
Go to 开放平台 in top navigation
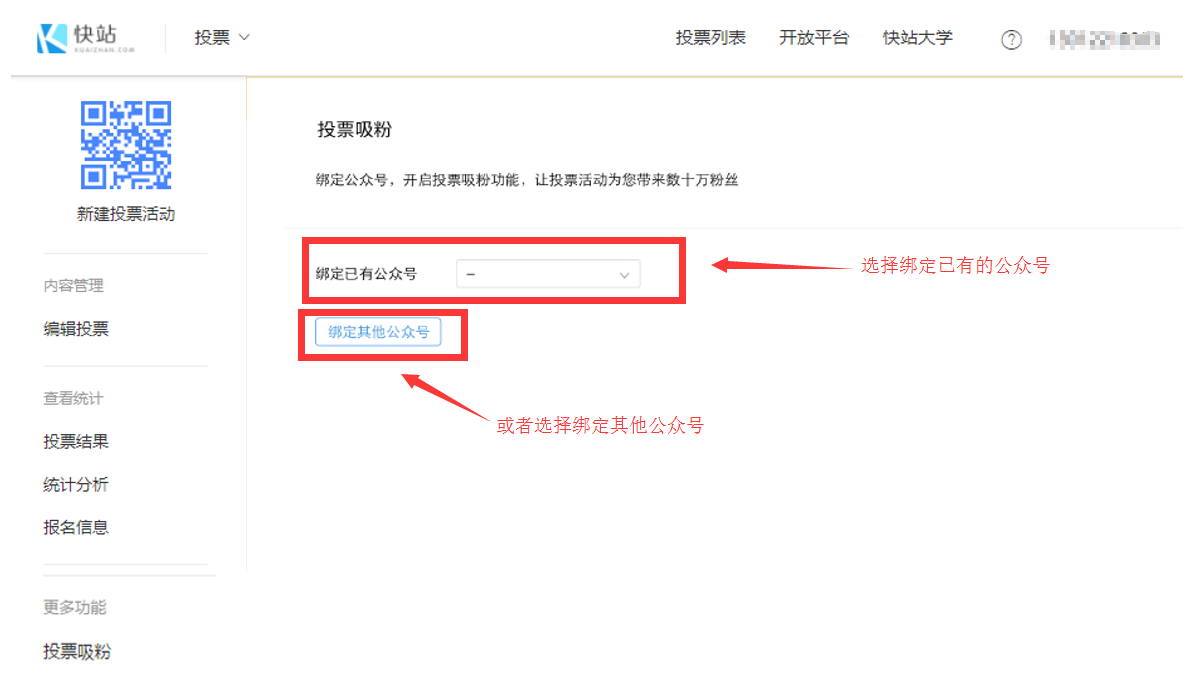(x=813, y=38)
